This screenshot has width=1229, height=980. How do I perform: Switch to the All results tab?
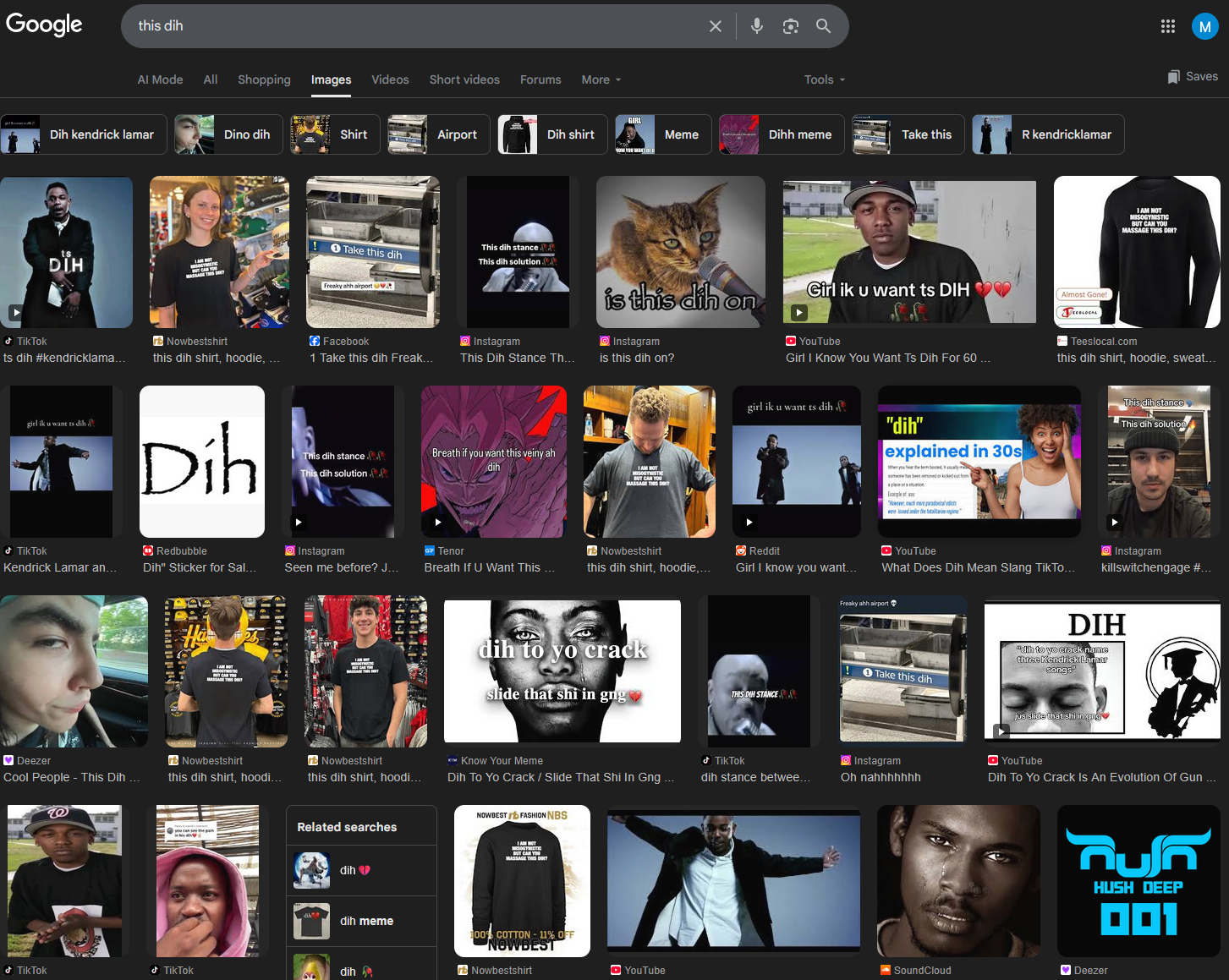click(x=211, y=79)
